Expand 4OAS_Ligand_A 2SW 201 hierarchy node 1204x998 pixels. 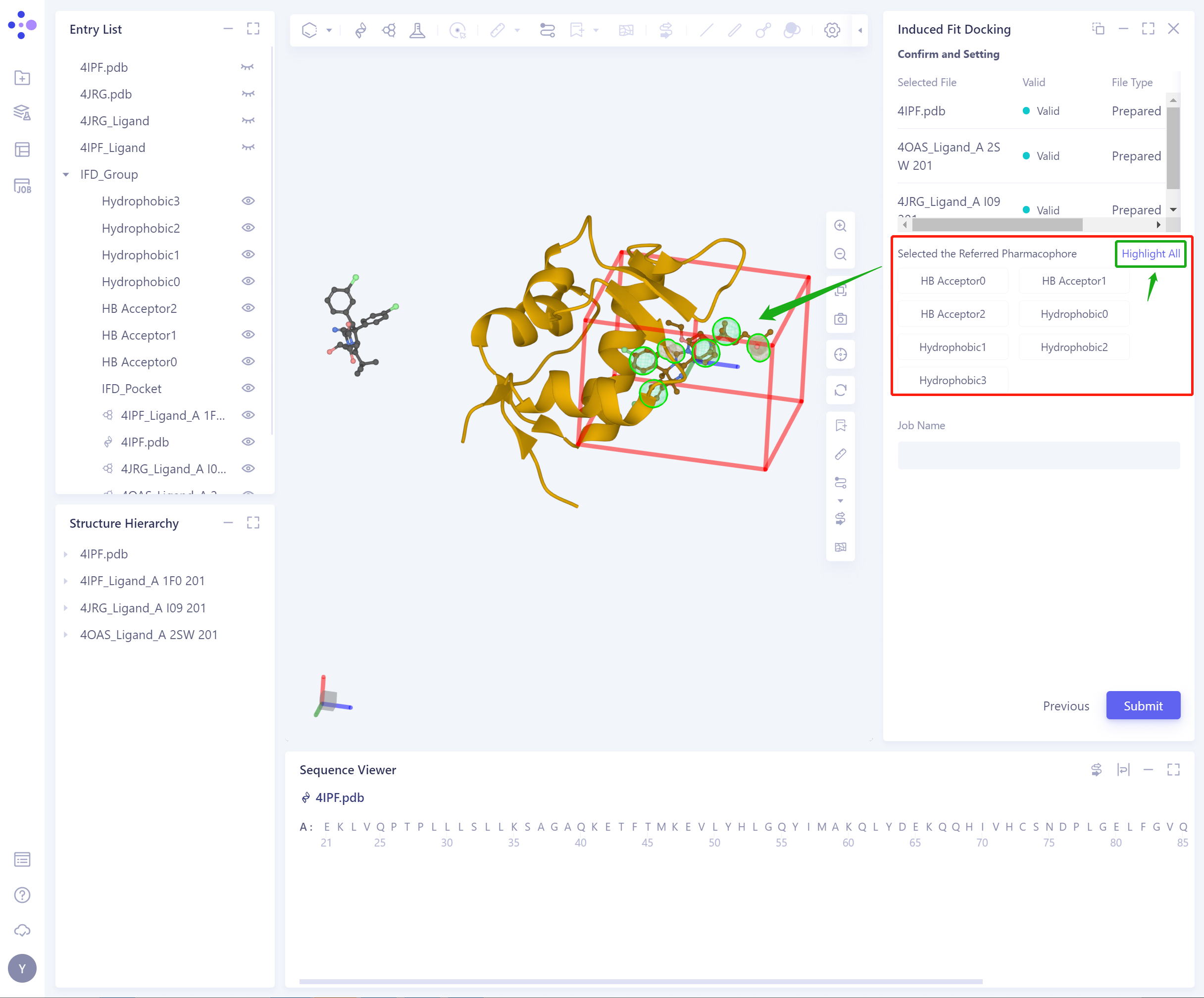(66, 635)
